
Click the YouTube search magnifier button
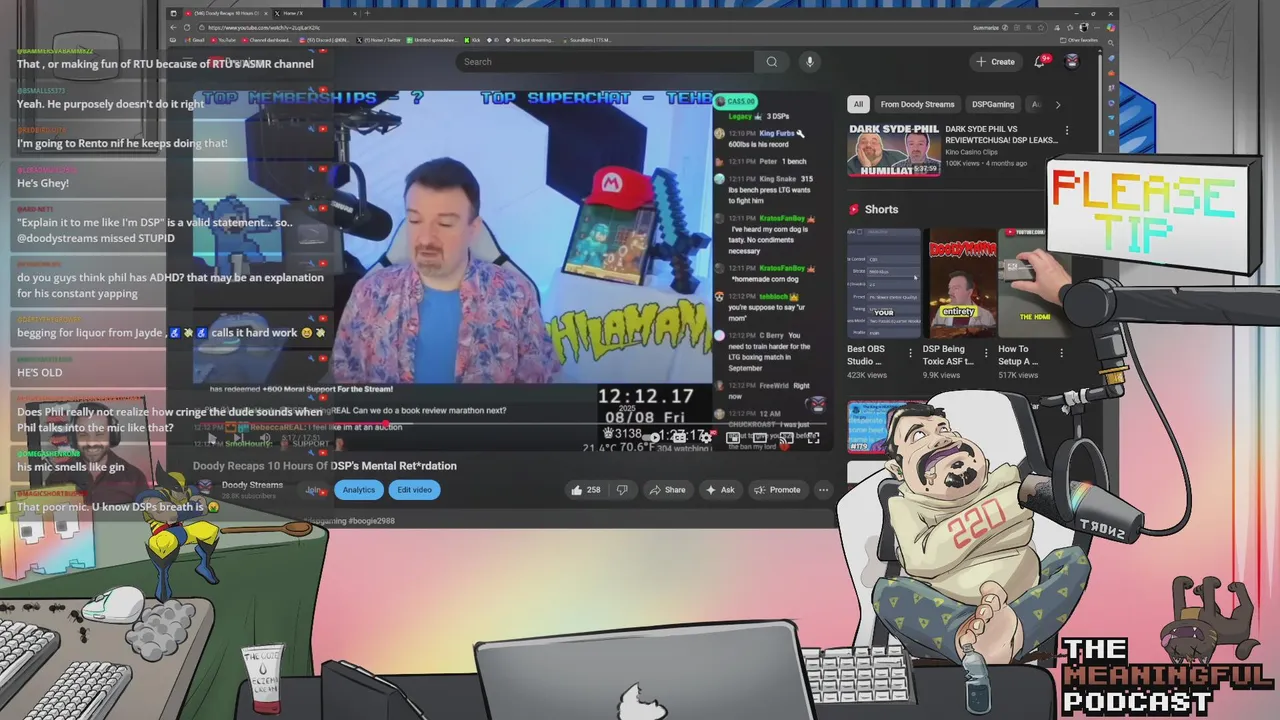tap(771, 62)
